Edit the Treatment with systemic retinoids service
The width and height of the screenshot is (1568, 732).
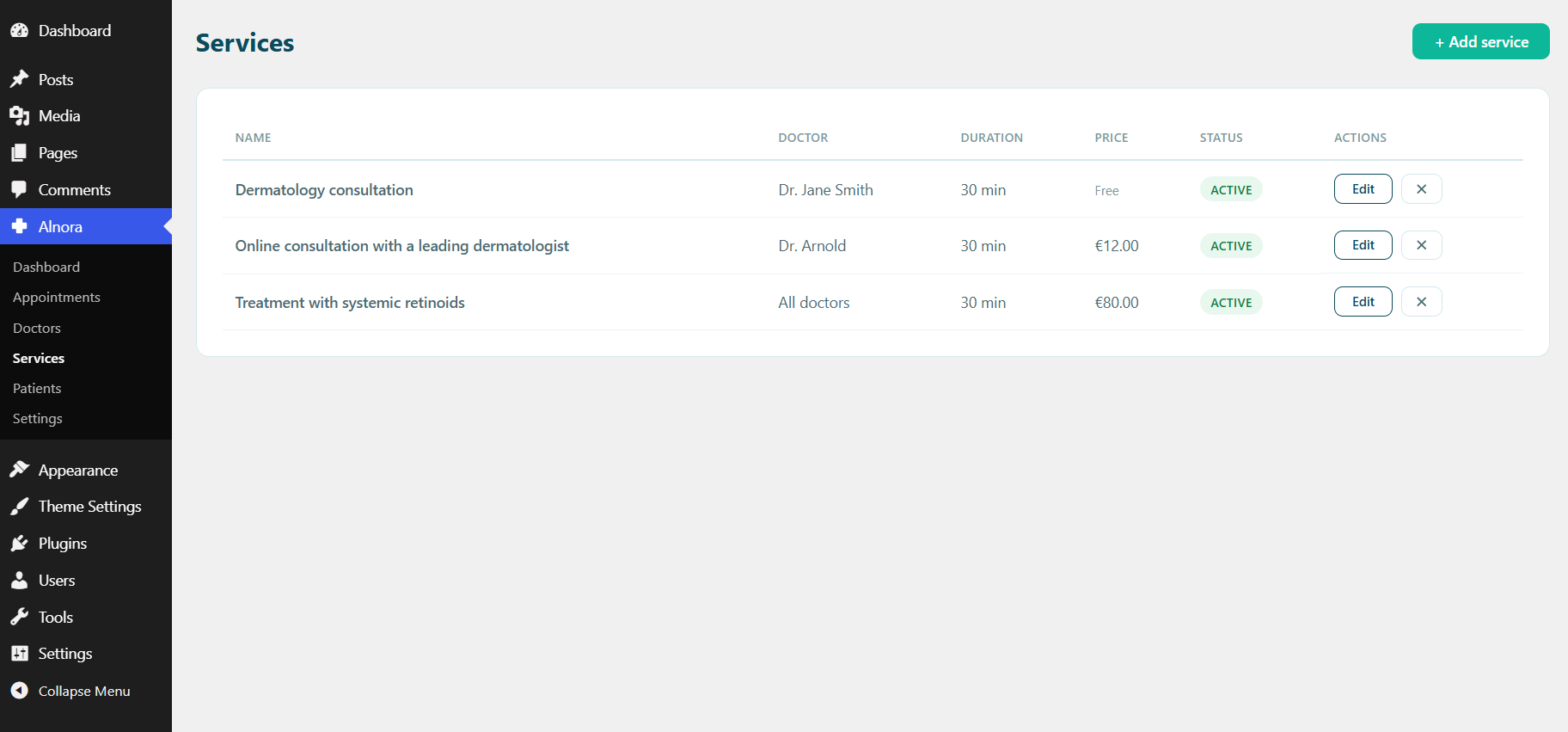pos(1363,302)
